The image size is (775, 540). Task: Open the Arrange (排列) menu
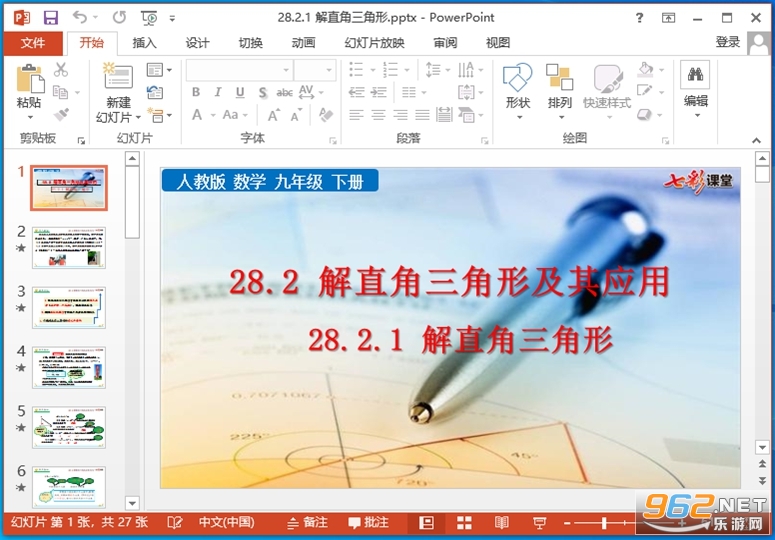[560, 91]
